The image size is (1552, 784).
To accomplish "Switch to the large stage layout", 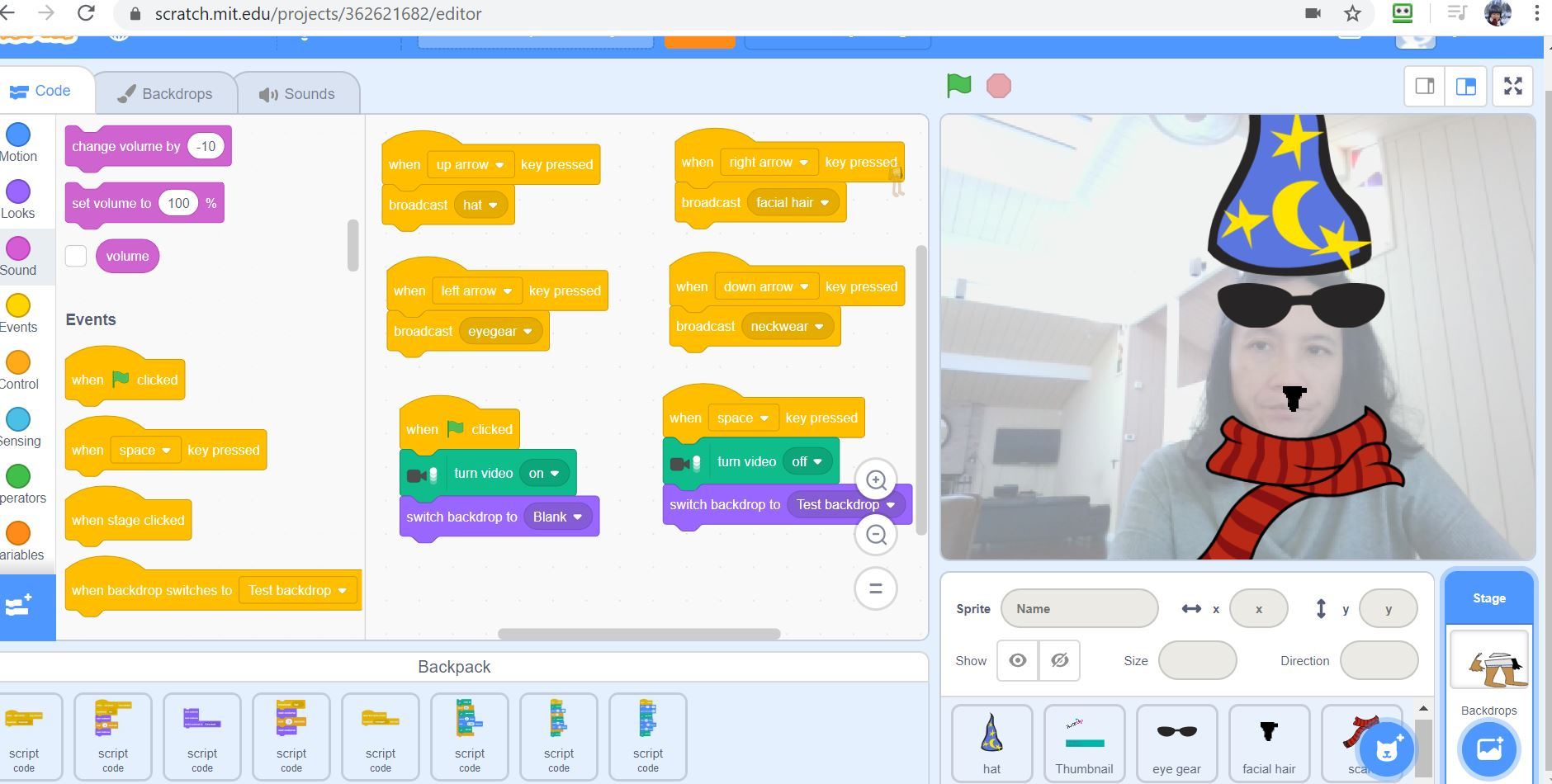I will coord(1466,86).
